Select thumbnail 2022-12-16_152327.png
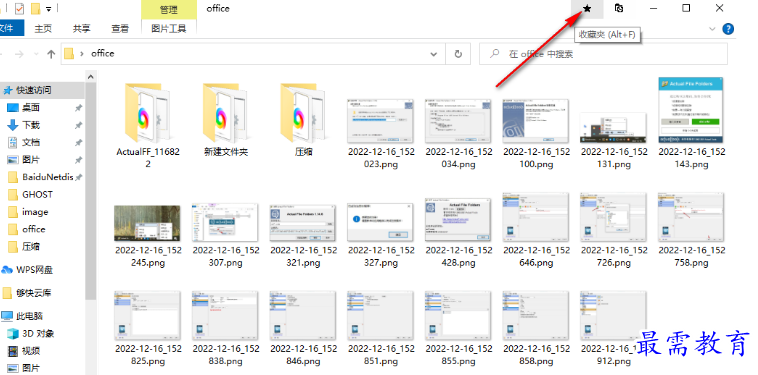 (x=381, y=236)
